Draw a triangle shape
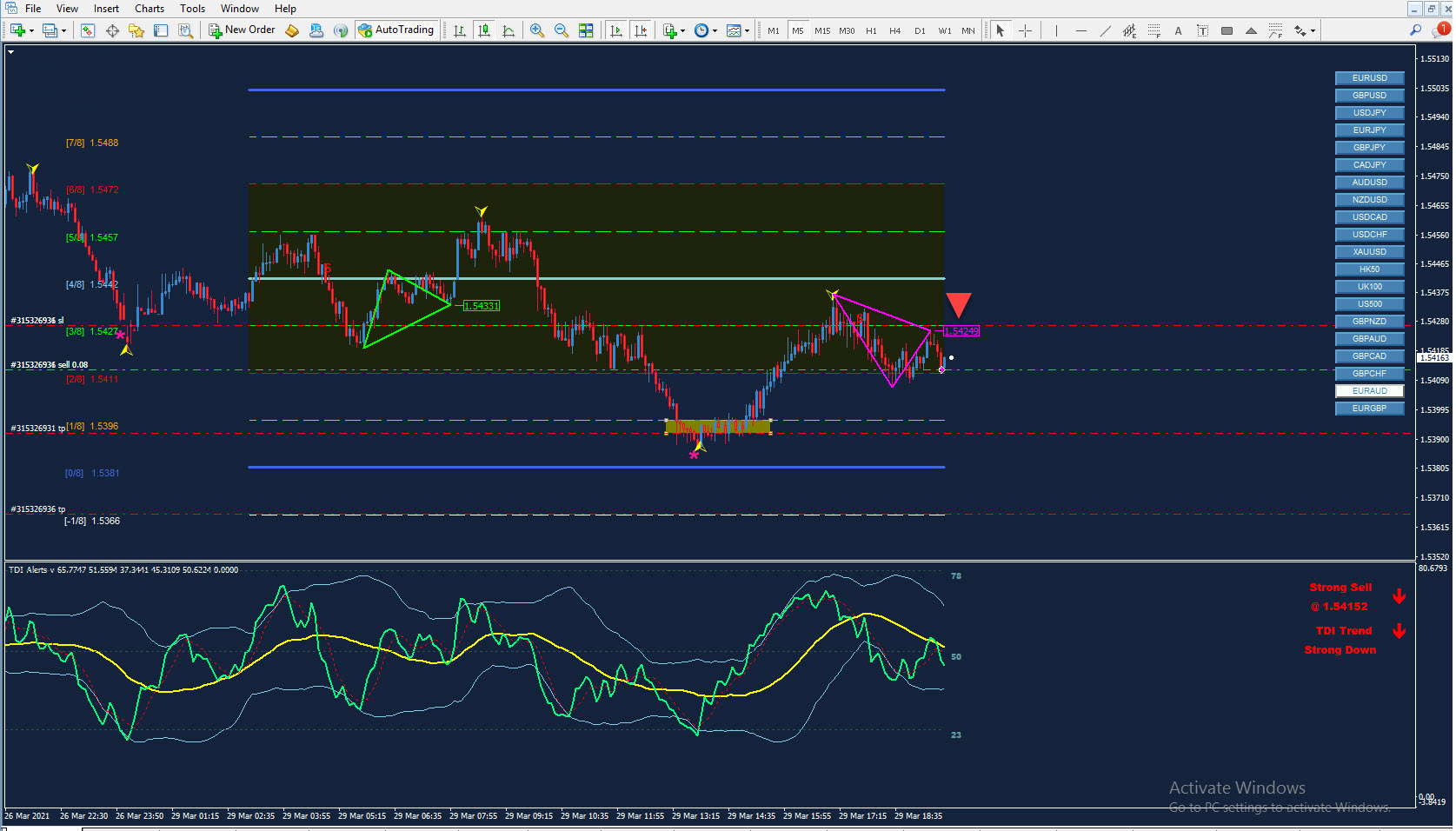Screen dimensions: 1456x831 (x=1251, y=30)
